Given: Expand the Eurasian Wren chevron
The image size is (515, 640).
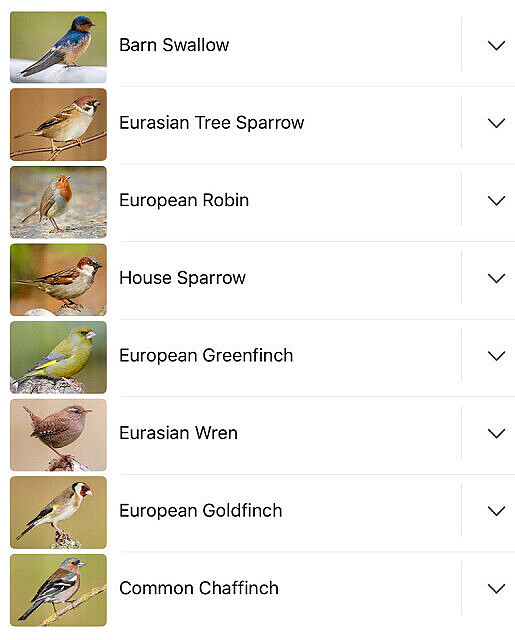Looking at the screenshot, I should (496, 433).
